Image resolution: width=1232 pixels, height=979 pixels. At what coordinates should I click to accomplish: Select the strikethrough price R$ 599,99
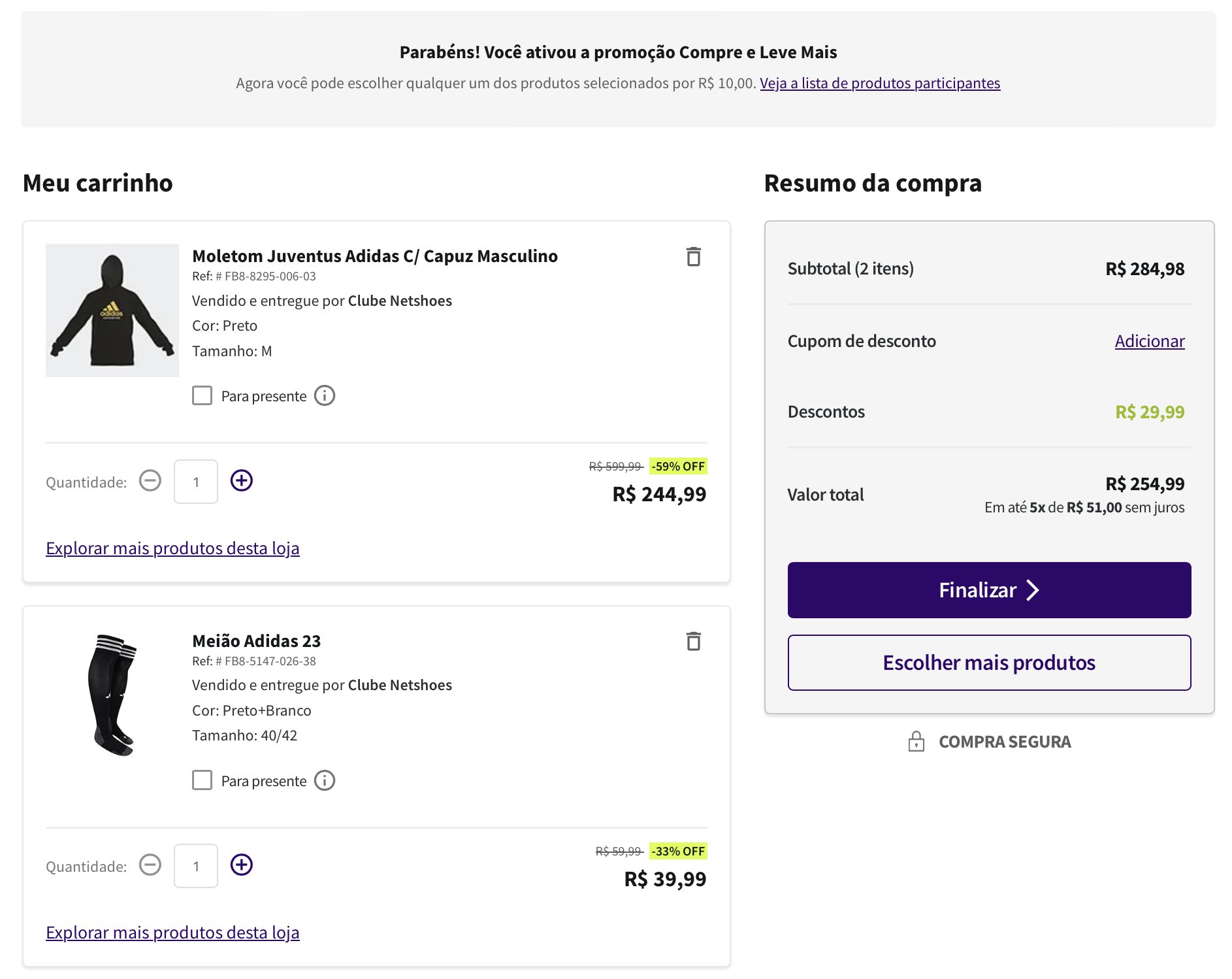(615, 467)
